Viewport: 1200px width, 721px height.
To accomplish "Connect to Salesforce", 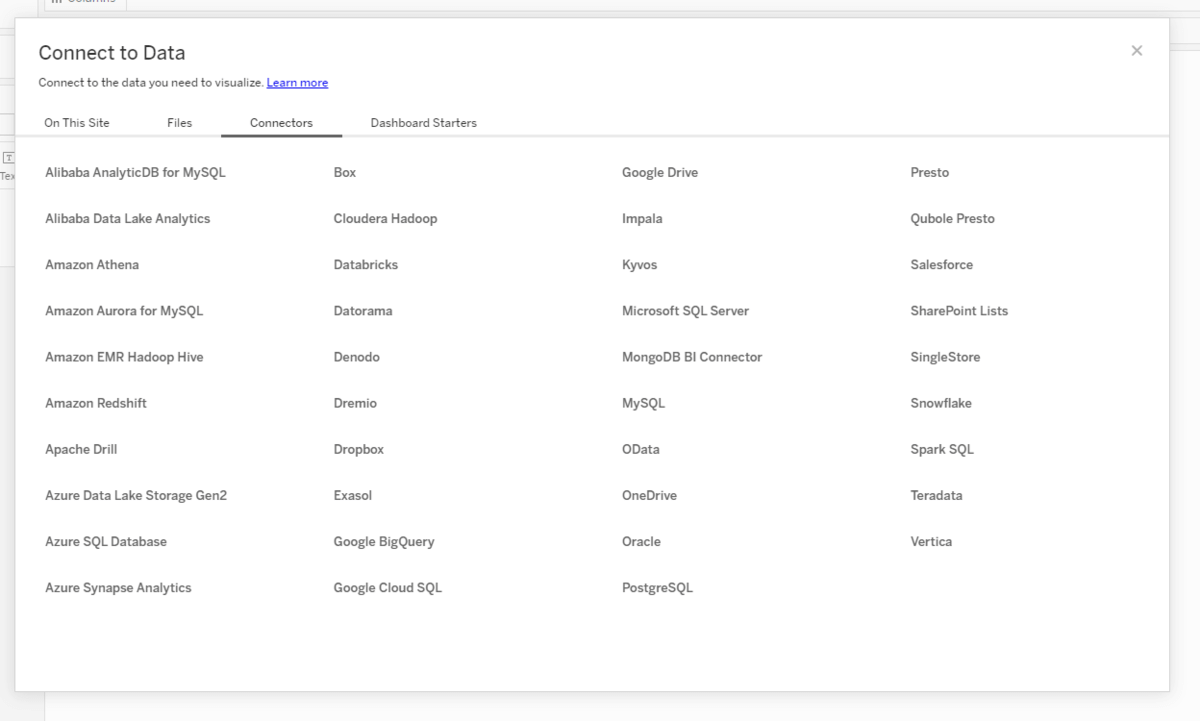I will (942, 265).
